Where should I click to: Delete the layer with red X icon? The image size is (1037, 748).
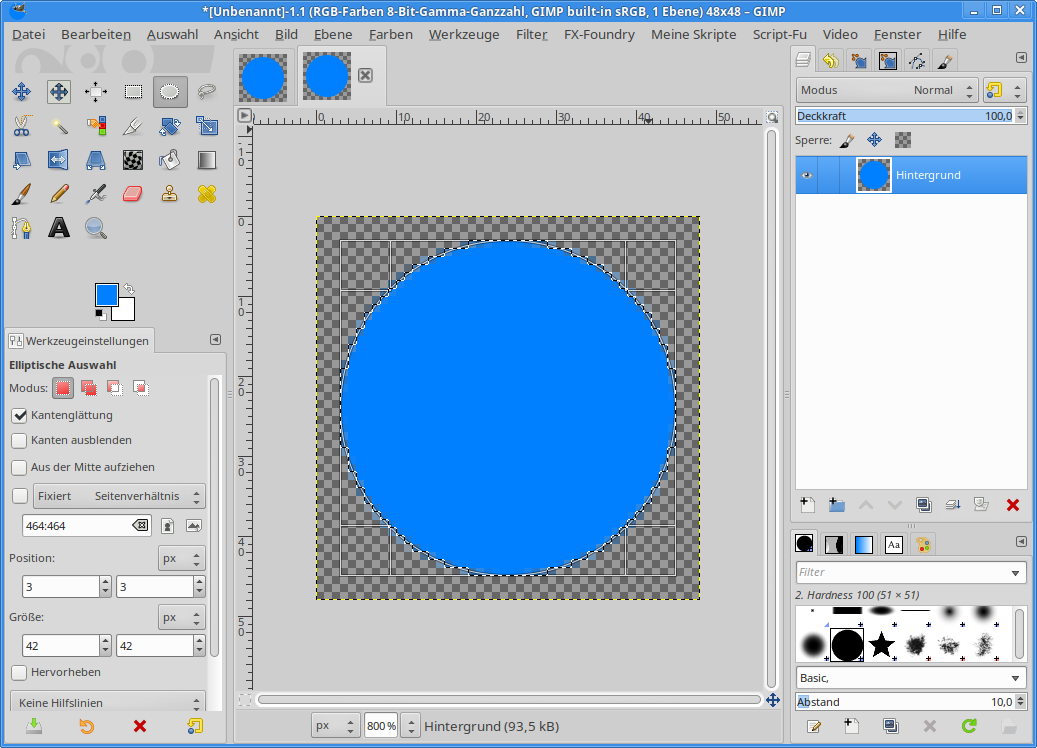1012,505
